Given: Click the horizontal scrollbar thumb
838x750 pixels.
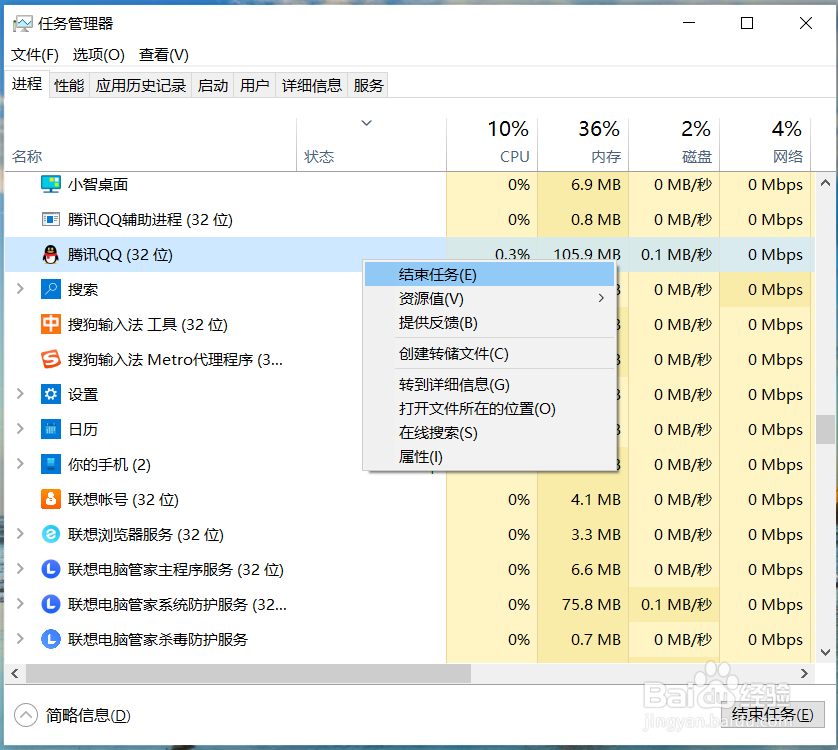Looking at the screenshot, I should tap(249, 674).
